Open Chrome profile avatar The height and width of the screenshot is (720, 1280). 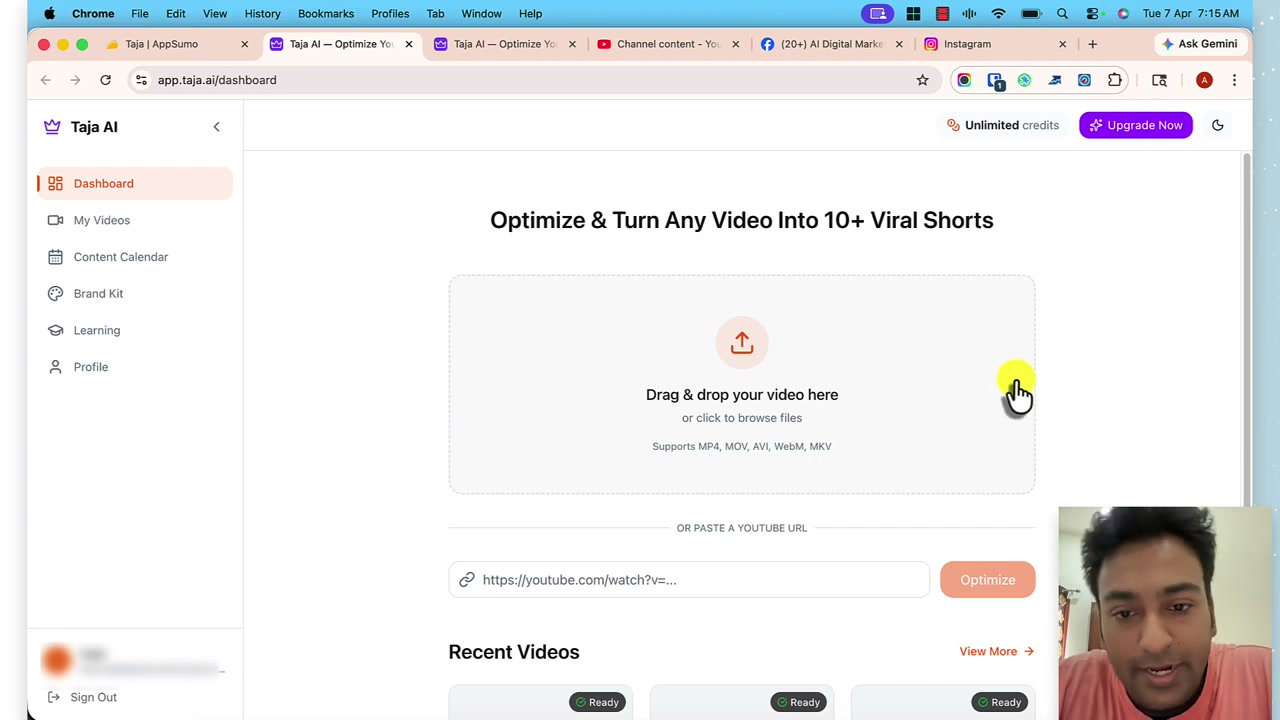(1204, 80)
